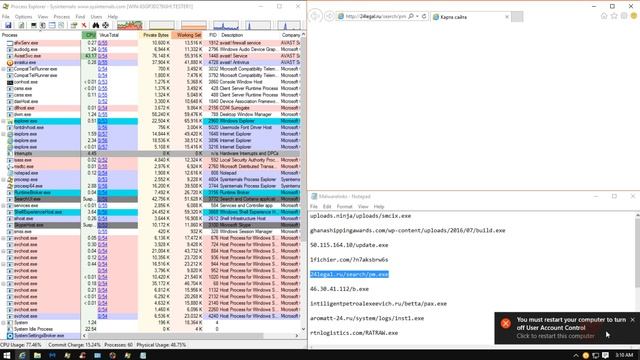Click the Save icon in Process Explorer toolbar

pyautogui.click(x=8, y=25)
